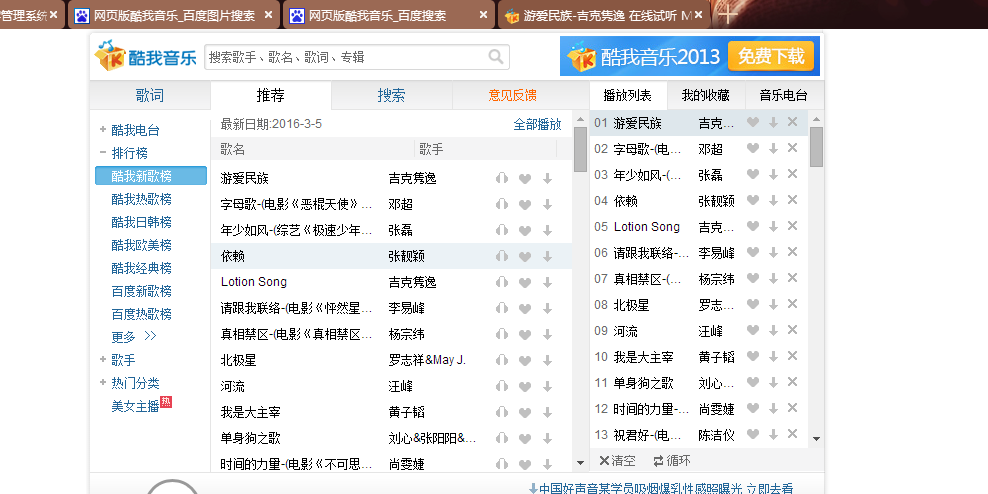Favorite 字母歌 in the recommend list
The image size is (988, 494).
pyautogui.click(x=524, y=204)
